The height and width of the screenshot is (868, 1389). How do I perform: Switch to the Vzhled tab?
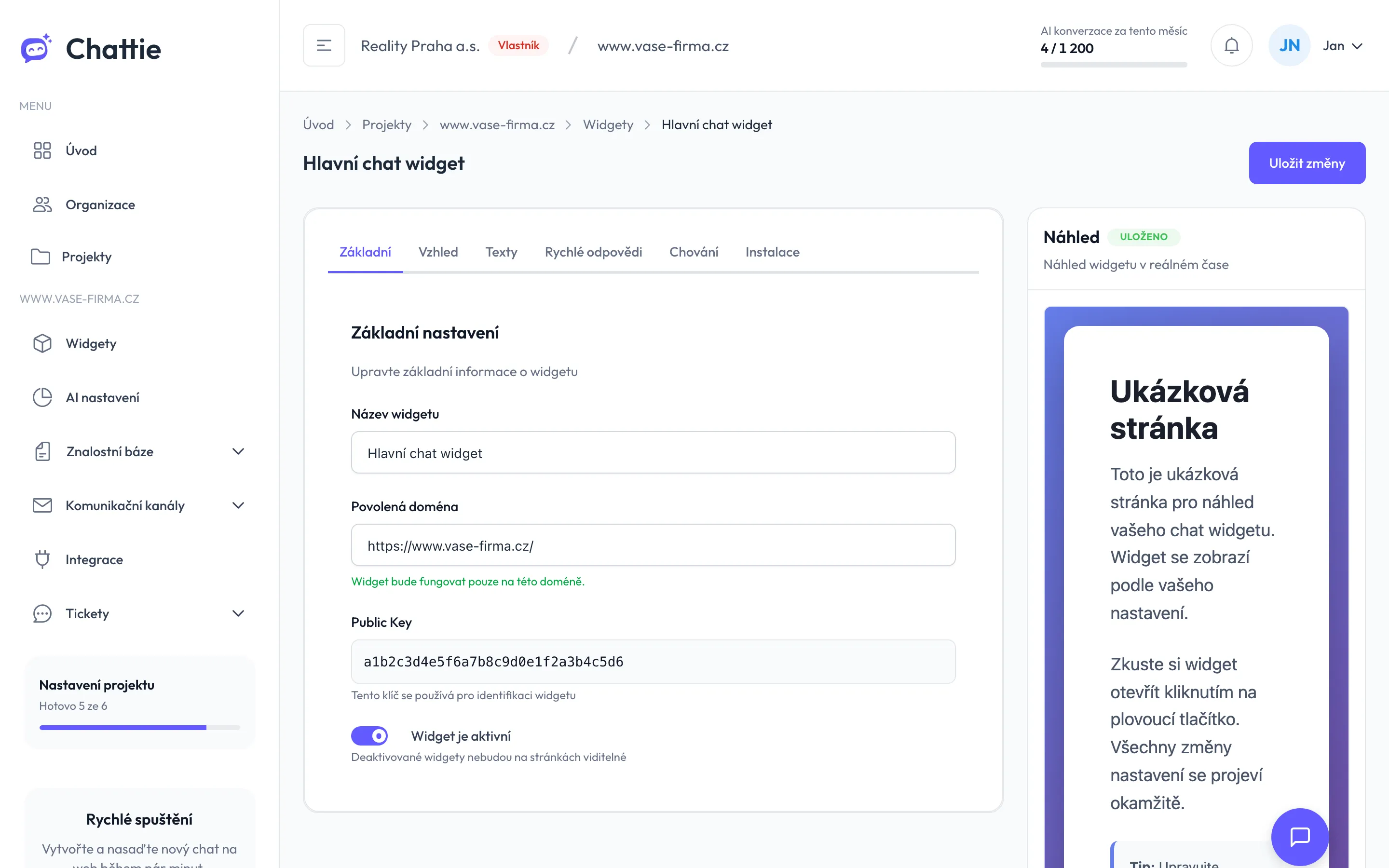[x=438, y=252]
